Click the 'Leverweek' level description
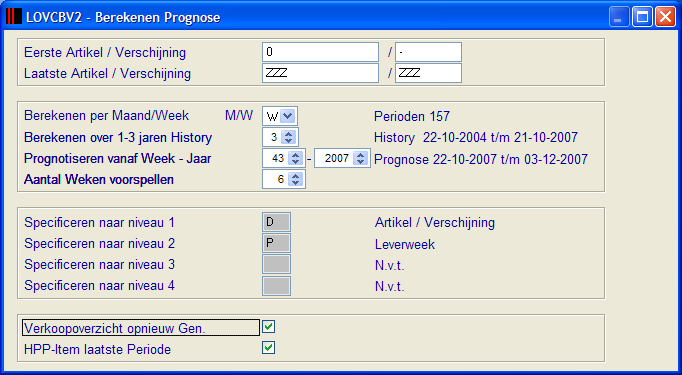682x375 pixels. (x=405, y=244)
